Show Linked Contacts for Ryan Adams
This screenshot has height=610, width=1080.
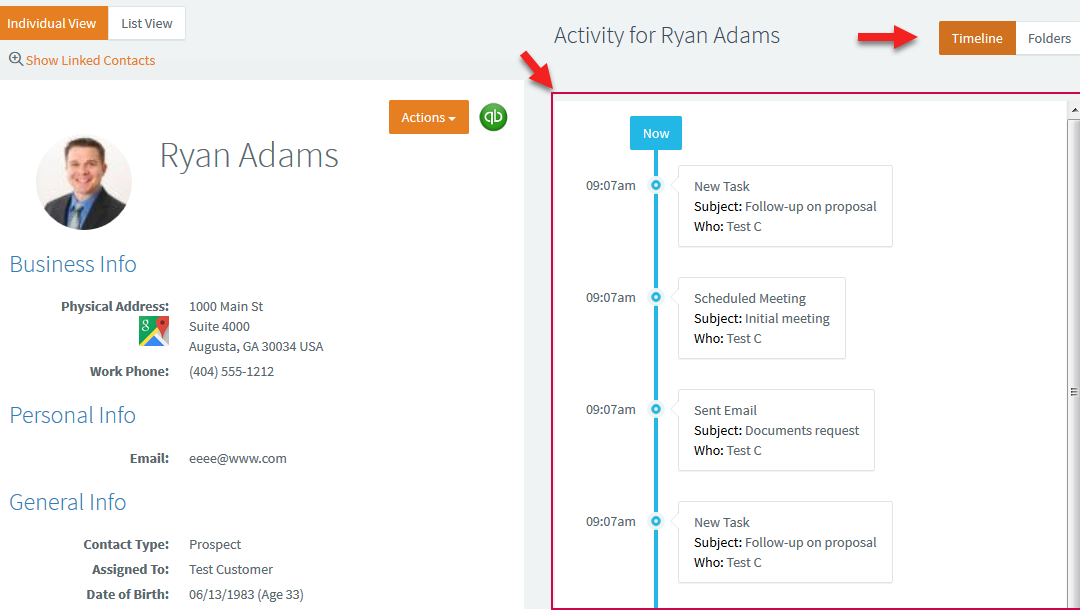[90, 60]
